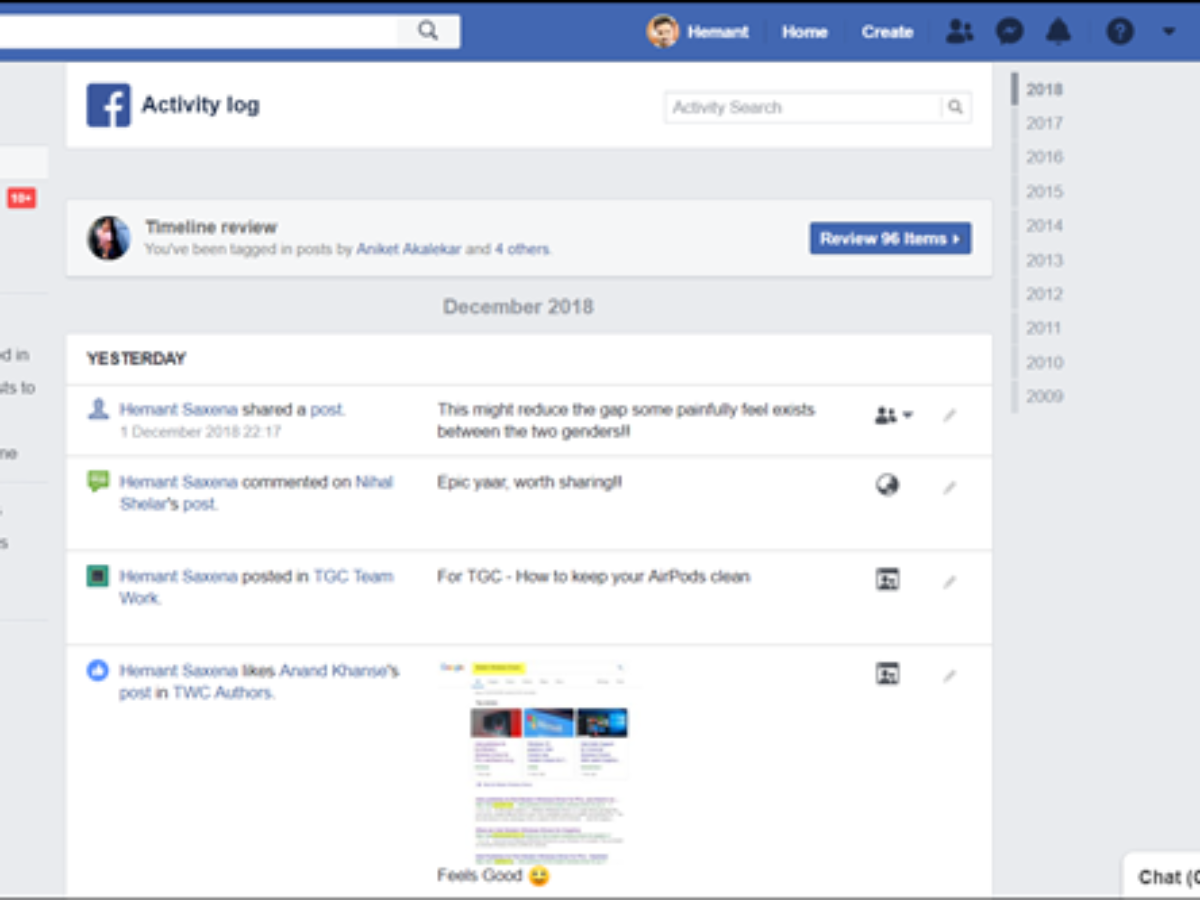1200x900 pixels.
Task: Open the Nihal Shelar link
Action: (257, 493)
